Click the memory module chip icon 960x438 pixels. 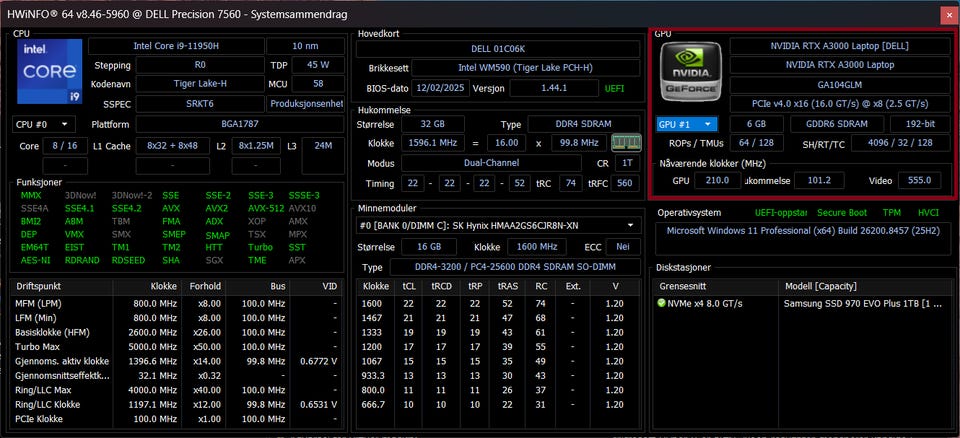(x=626, y=143)
